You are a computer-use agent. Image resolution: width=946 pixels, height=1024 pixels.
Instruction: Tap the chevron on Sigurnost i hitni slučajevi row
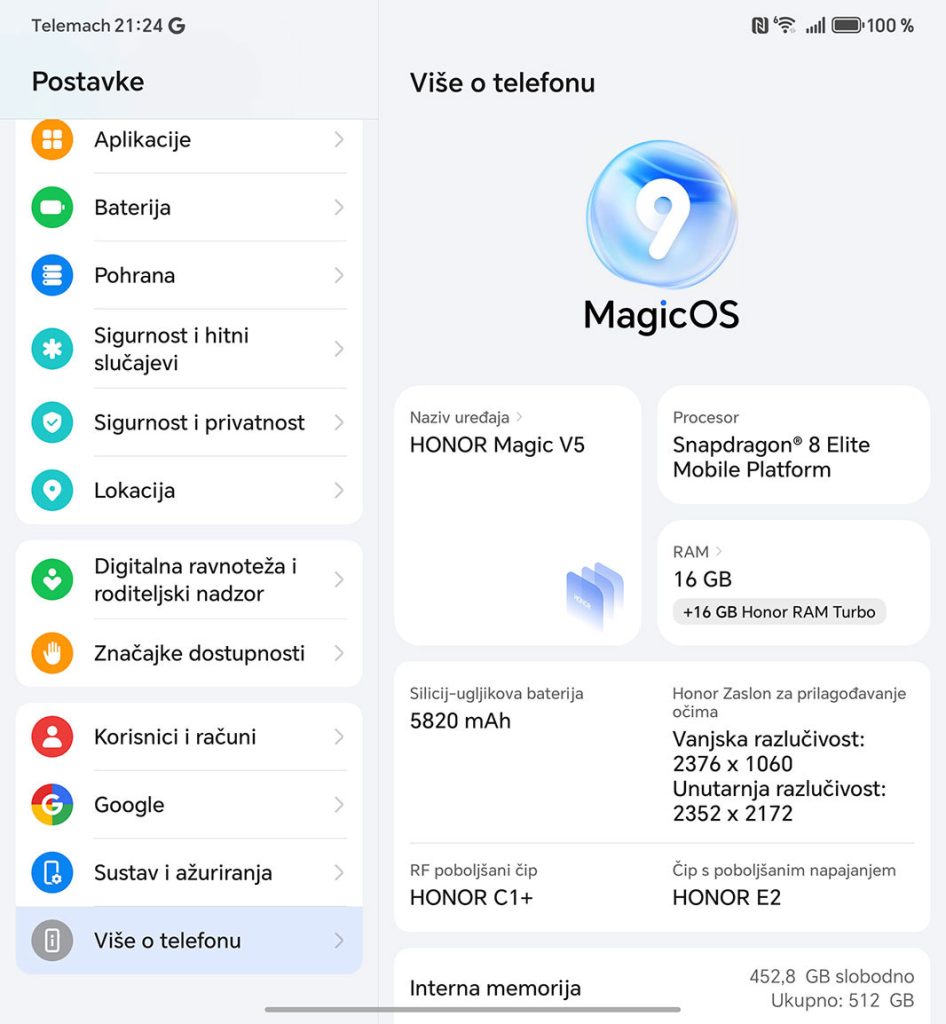pos(339,349)
